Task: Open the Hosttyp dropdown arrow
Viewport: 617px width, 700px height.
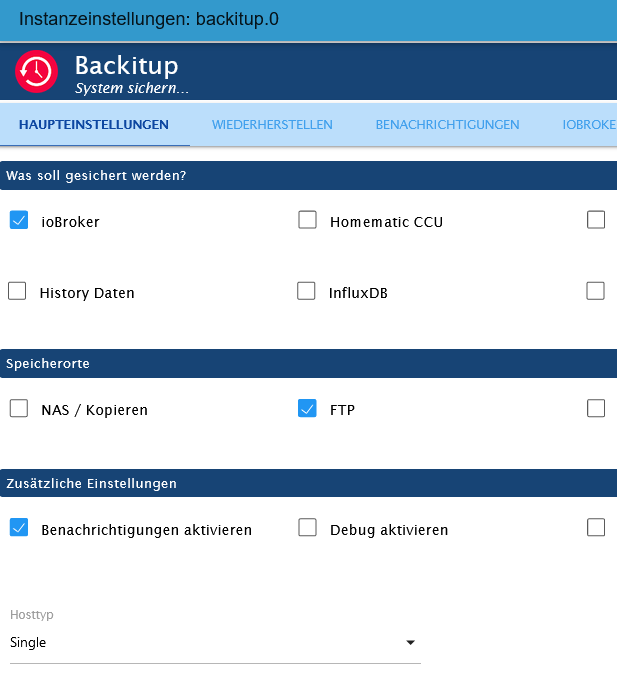Action: pyautogui.click(x=409, y=643)
